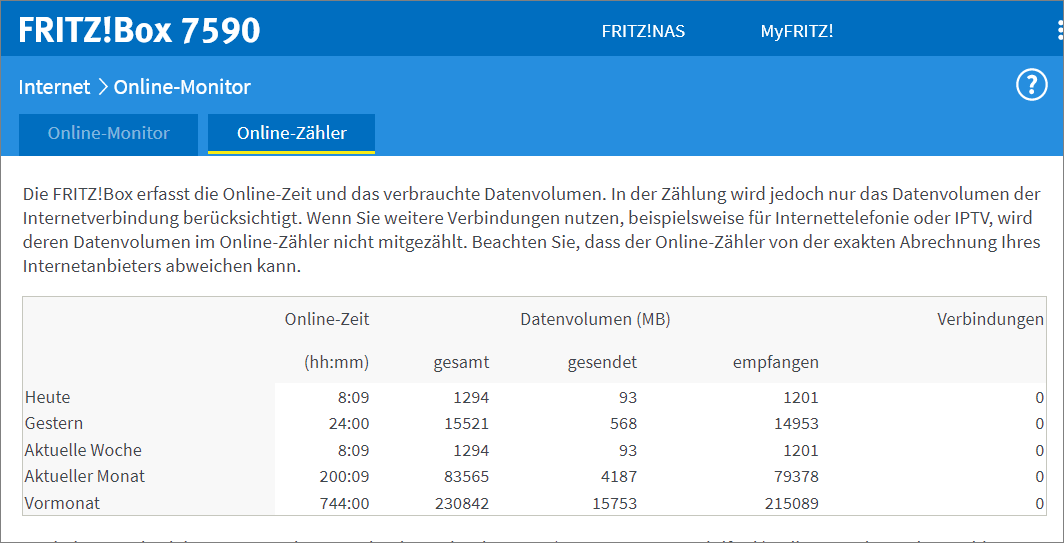
Task: Click Heute online time 8:09
Action: tap(353, 397)
